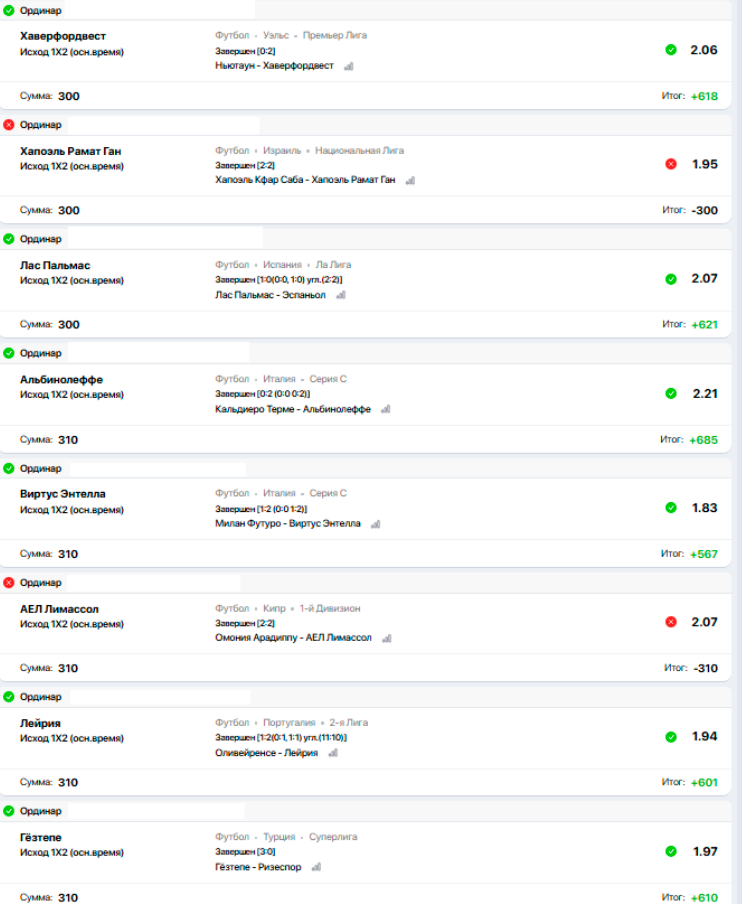Click green won icon beside 2.06 odds

click(x=671, y=50)
